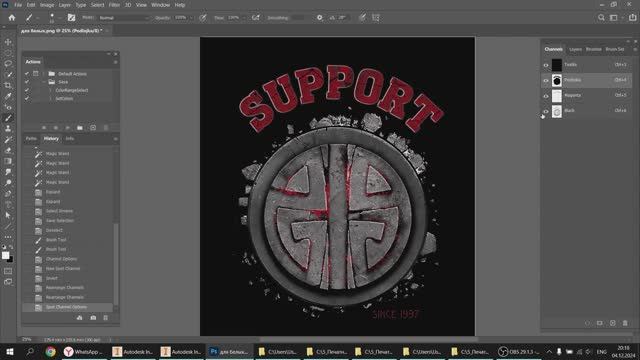The height and width of the screenshot is (360, 640).
Task: Select the Move tool
Action: point(8,42)
